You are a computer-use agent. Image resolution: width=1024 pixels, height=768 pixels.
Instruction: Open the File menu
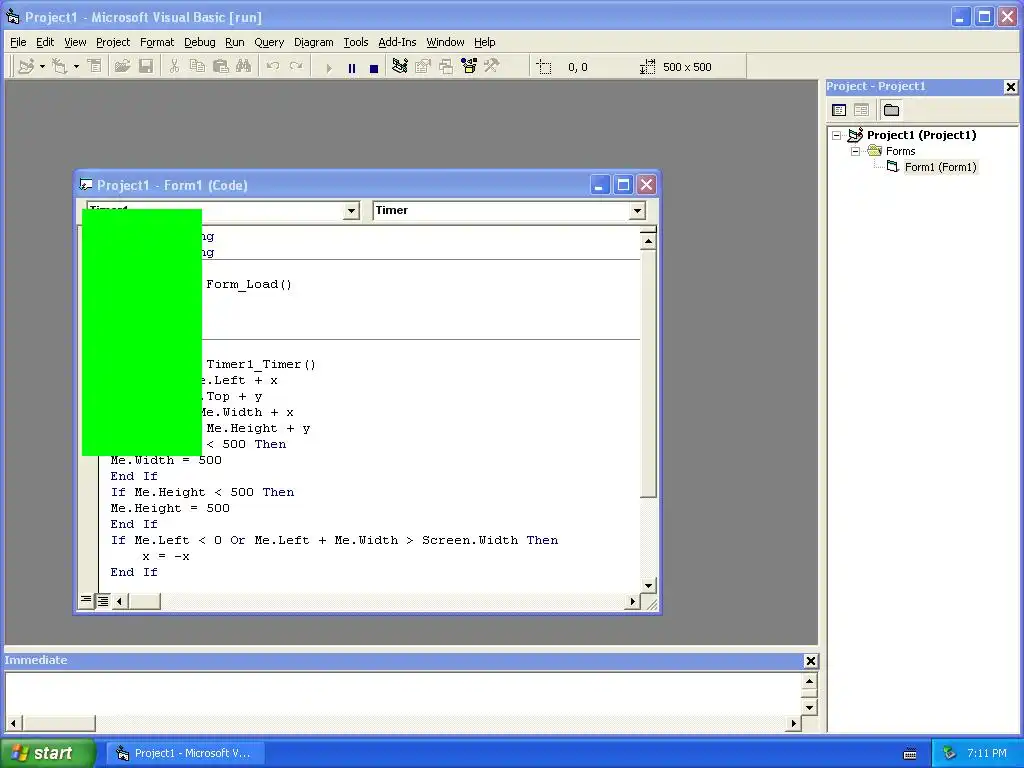(18, 42)
